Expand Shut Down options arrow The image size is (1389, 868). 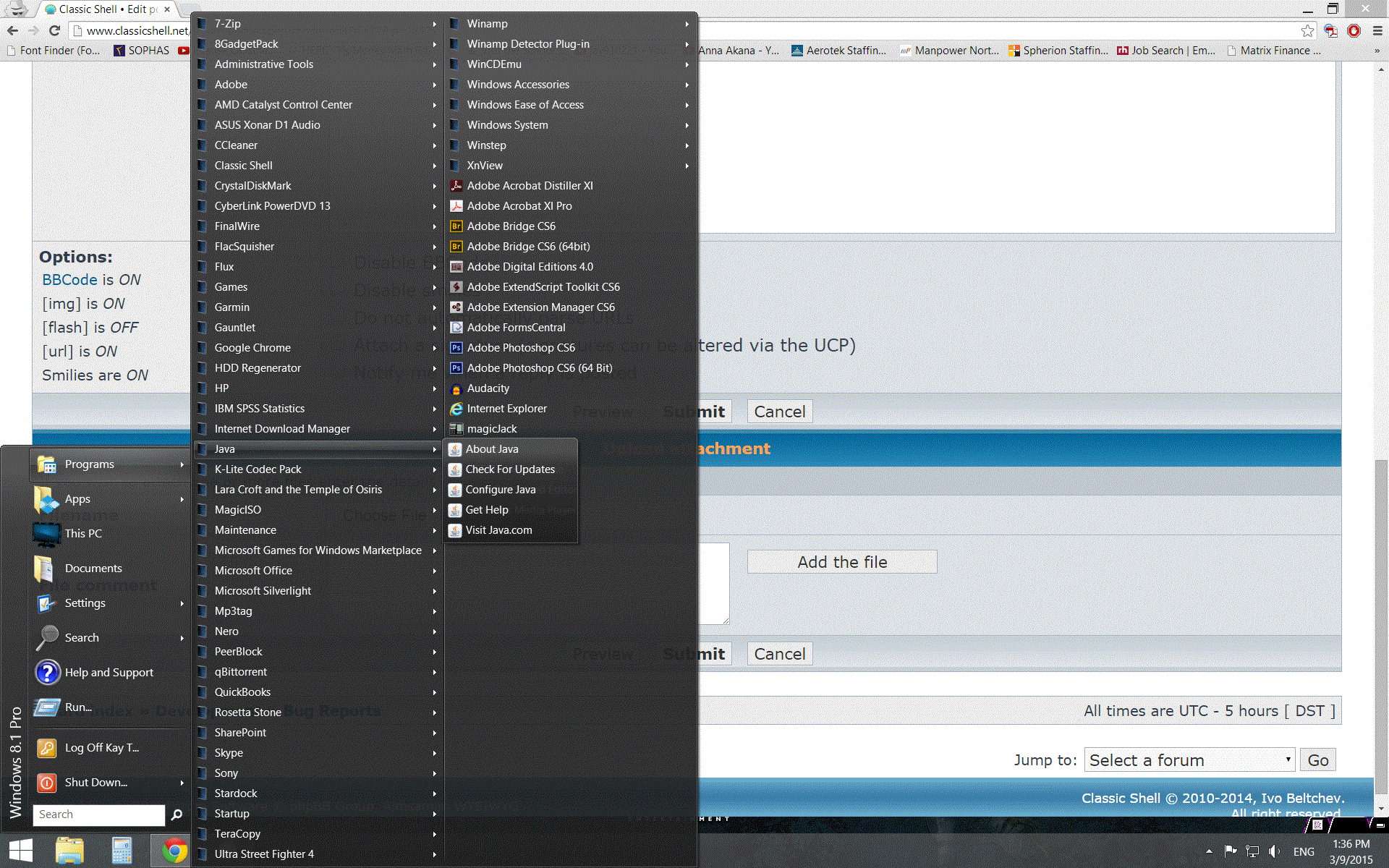[x=182, y=783]
